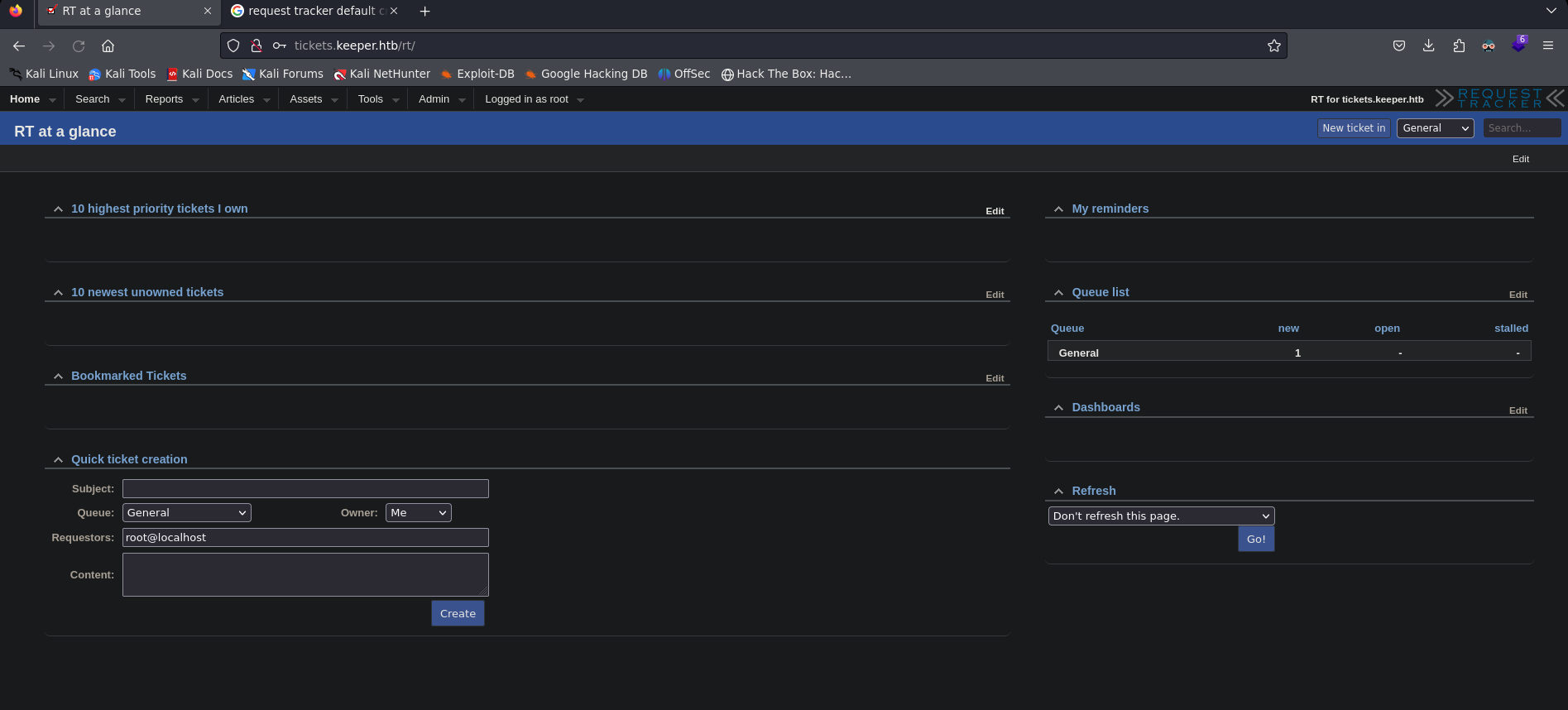Open the page refresh interval dropdown

(1160, 516)
